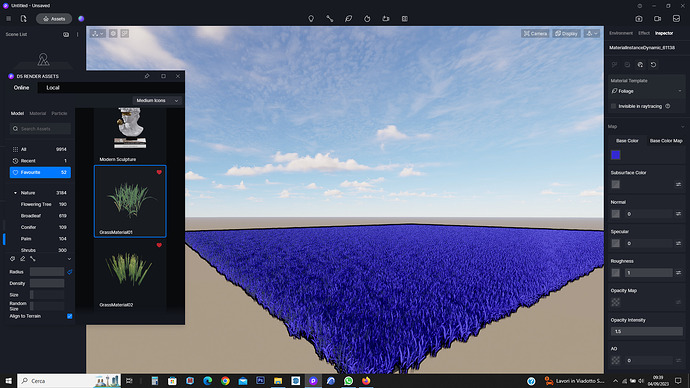Open the Medium Icons dropdown
690x388 pixels.
coord(157,101)
